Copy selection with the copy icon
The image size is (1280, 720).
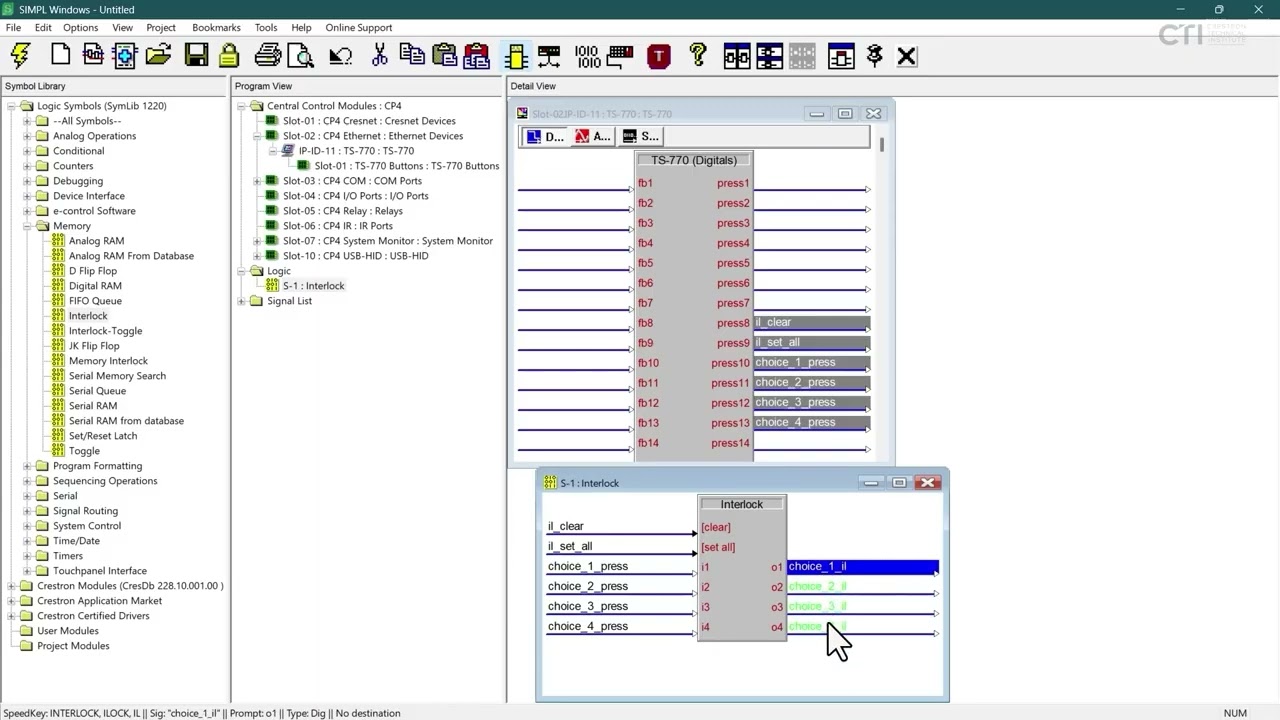411,56
